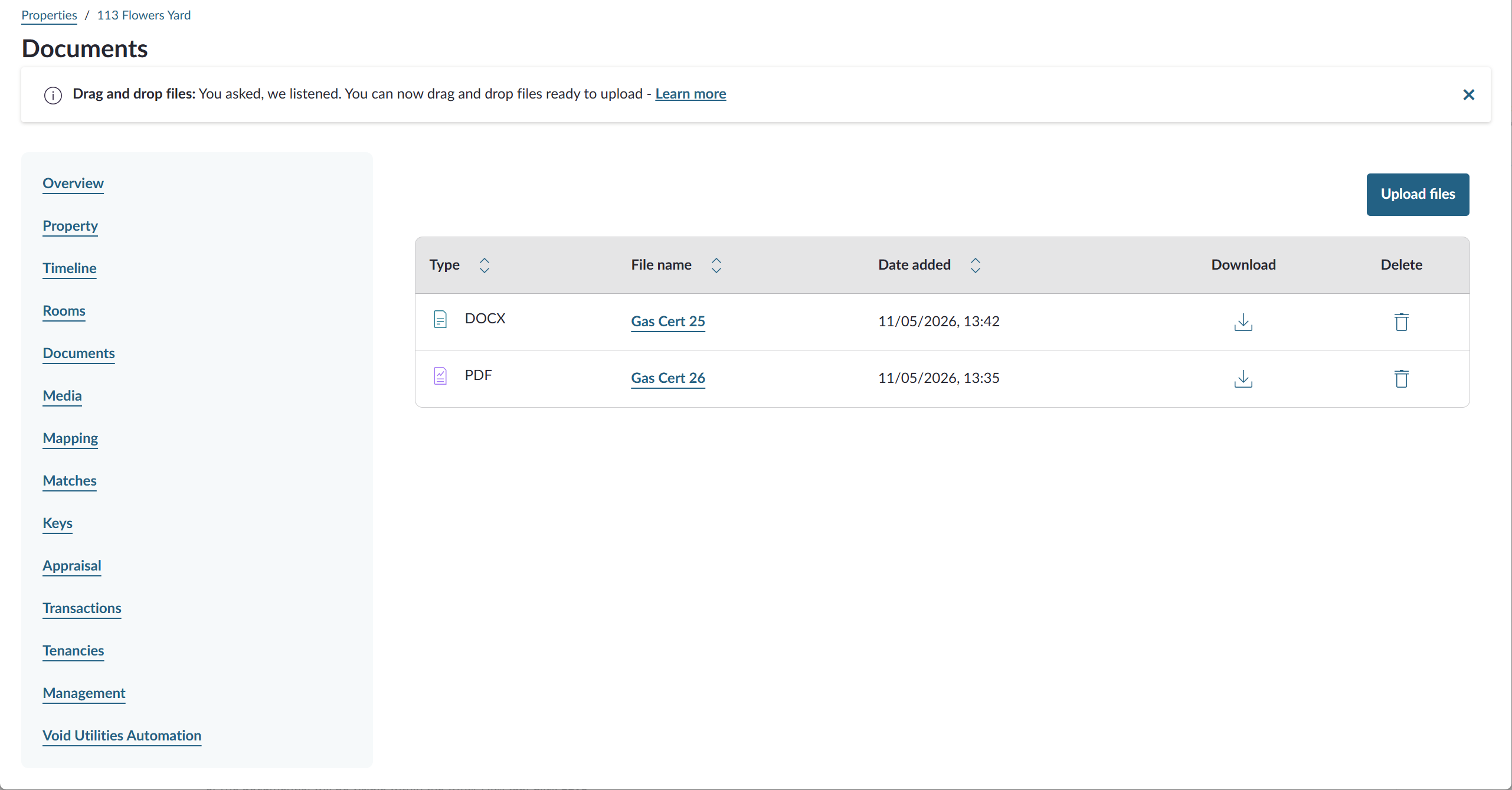Go to the Timeline section
This screenshot has height=790, width=1512.
pos(70,268)
